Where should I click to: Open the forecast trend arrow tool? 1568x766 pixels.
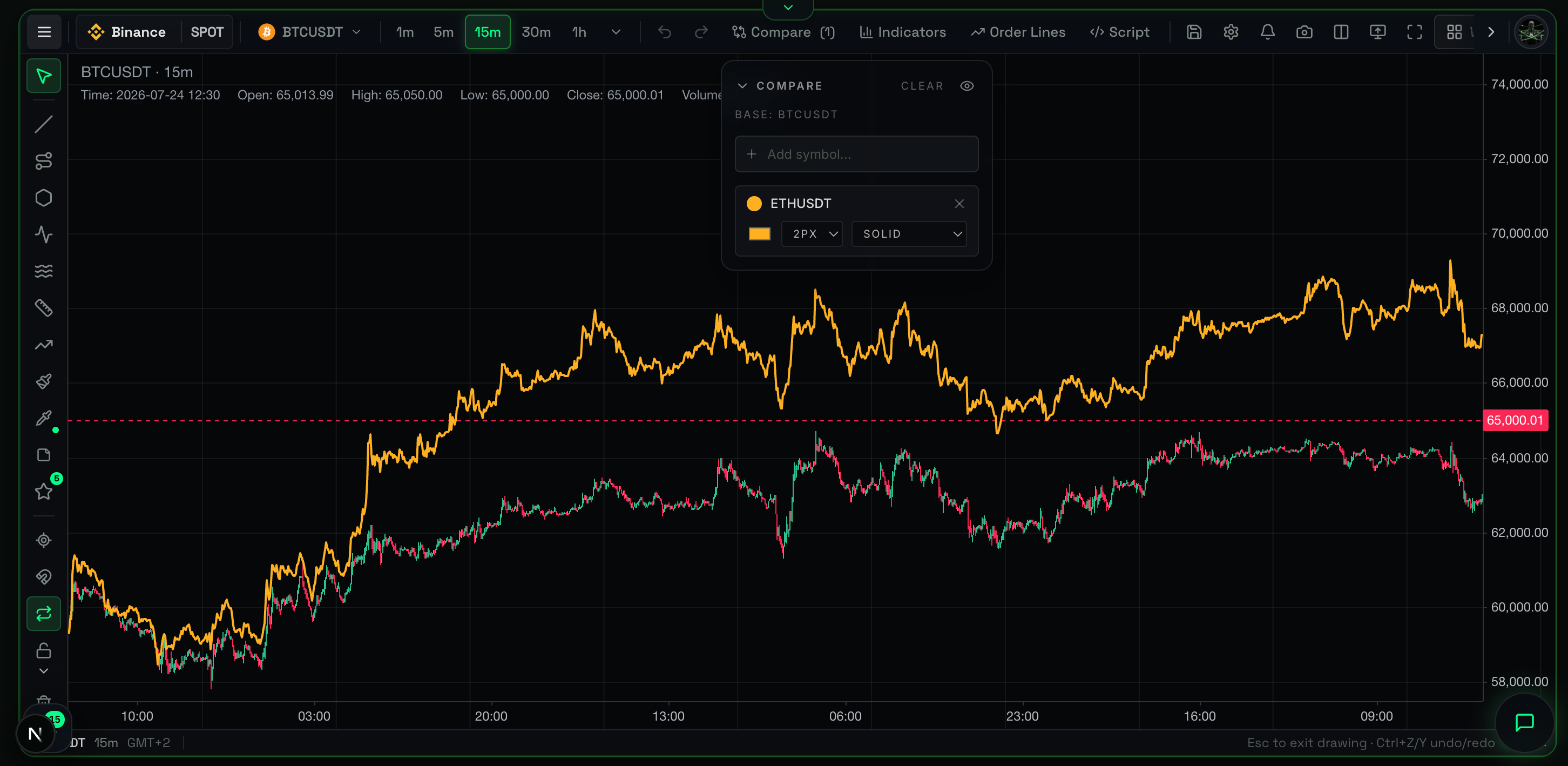click(44, 345)
